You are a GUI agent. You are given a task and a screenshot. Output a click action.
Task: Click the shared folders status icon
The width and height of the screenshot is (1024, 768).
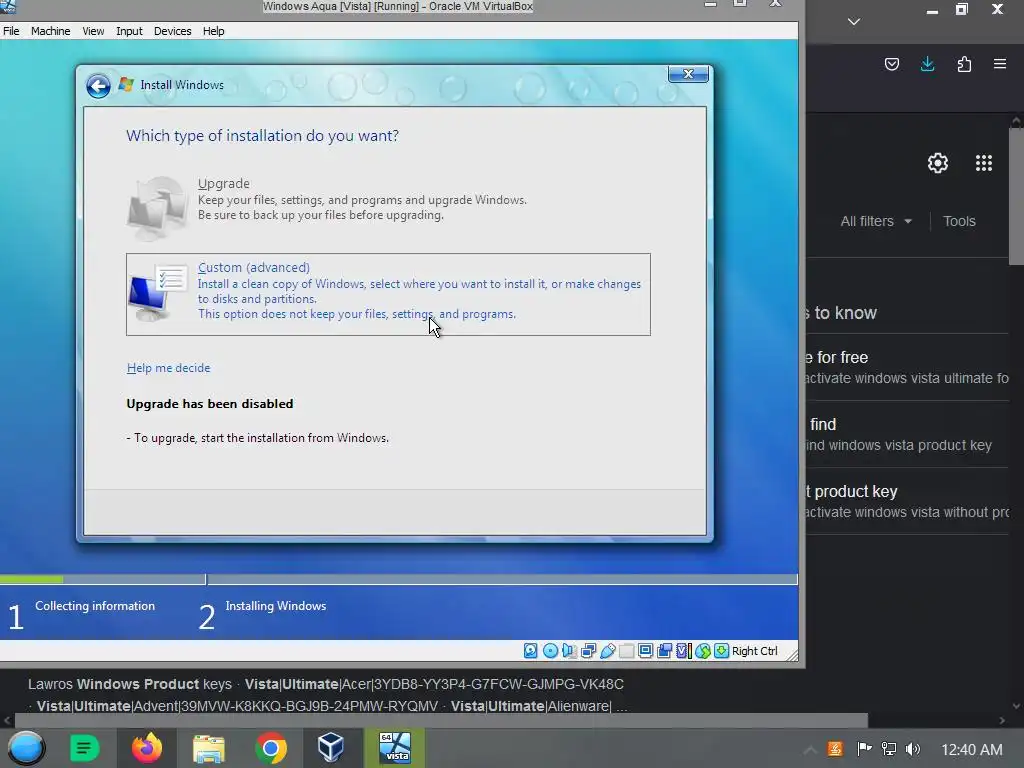[x=626, y=650]
